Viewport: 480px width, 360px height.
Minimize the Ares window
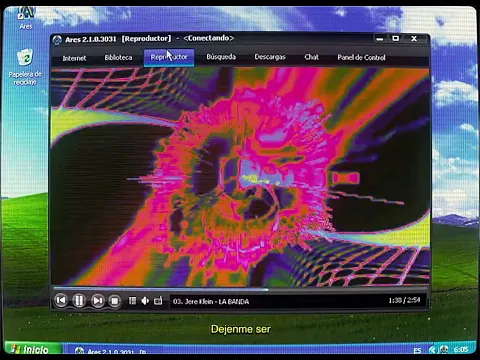(380, 39)
